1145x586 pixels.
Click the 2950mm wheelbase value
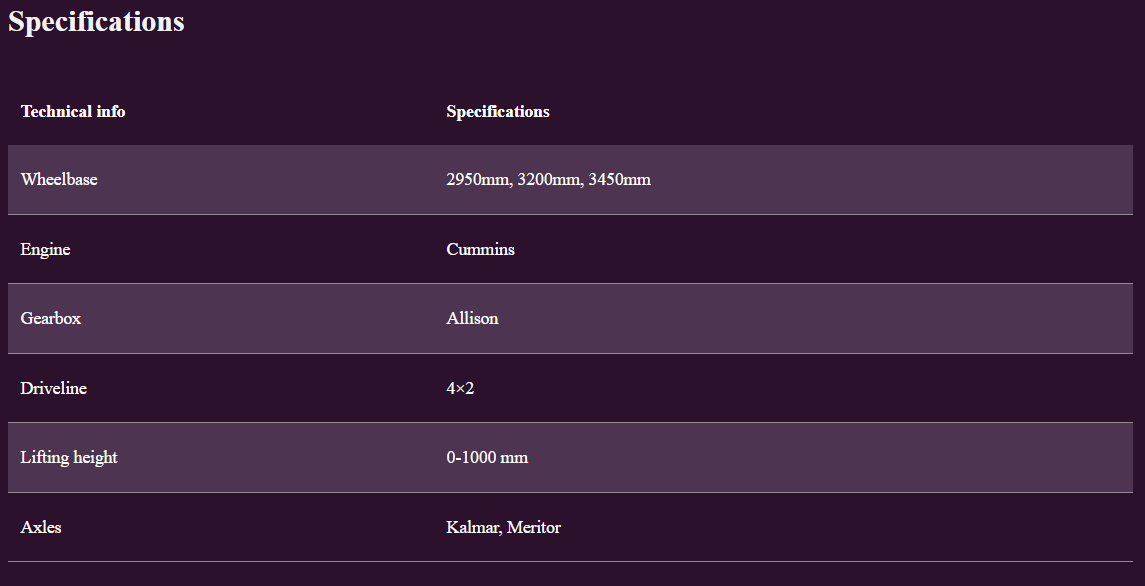(x=479, y=180)
